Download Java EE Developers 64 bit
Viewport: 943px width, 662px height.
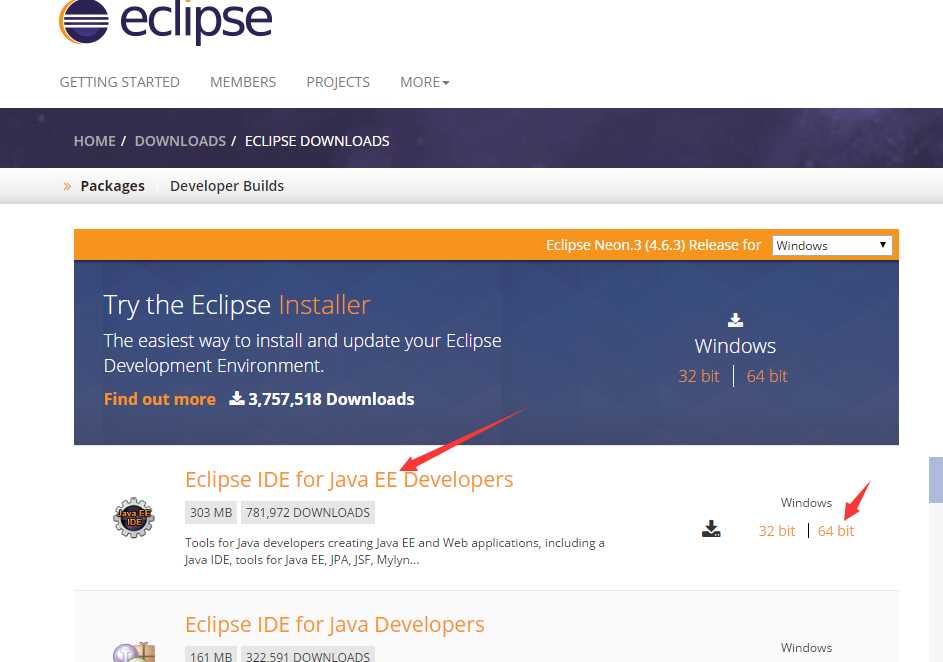tap(836, 531)
